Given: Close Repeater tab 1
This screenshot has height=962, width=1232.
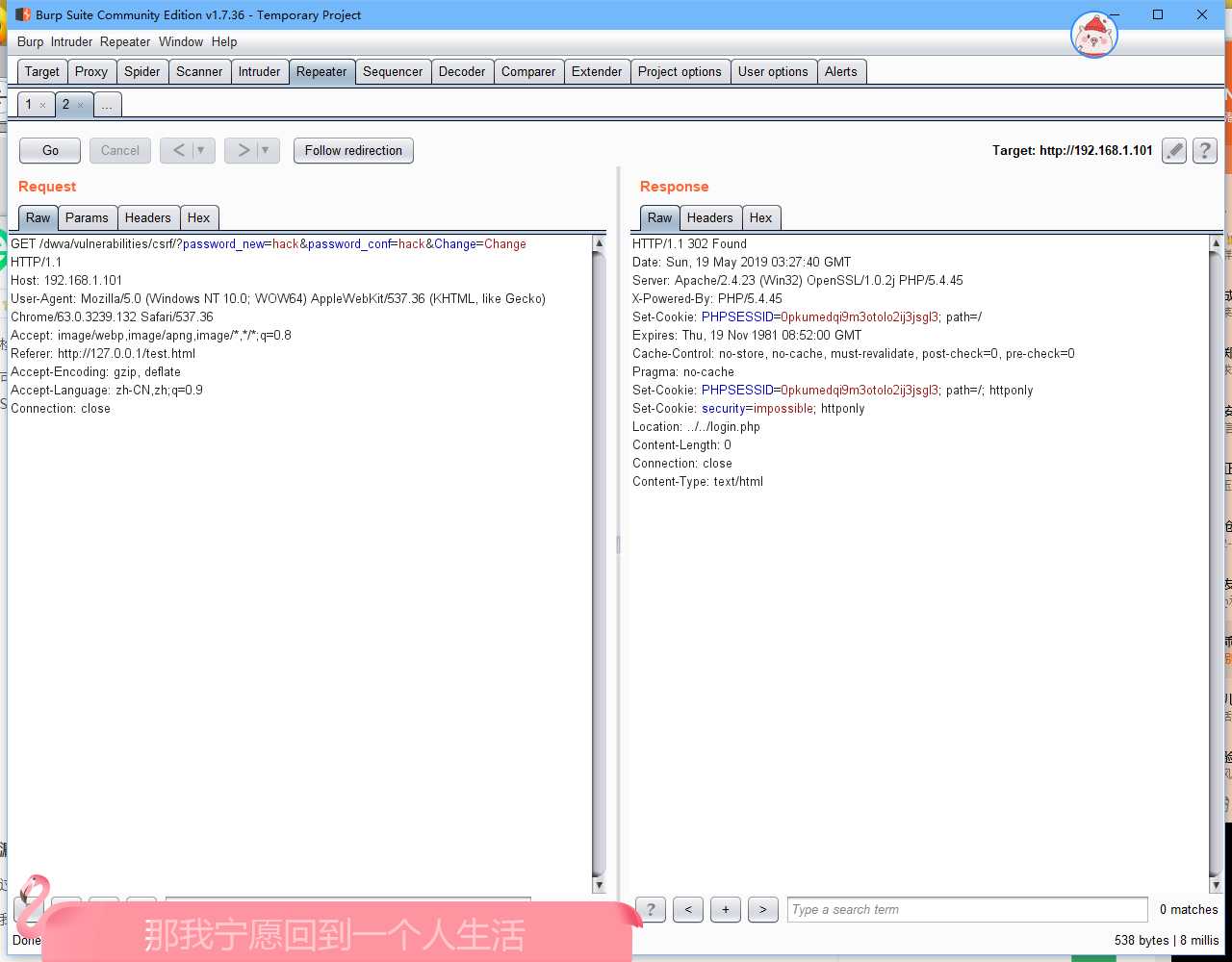Looking at the screenshot, I should click(42, 105).
